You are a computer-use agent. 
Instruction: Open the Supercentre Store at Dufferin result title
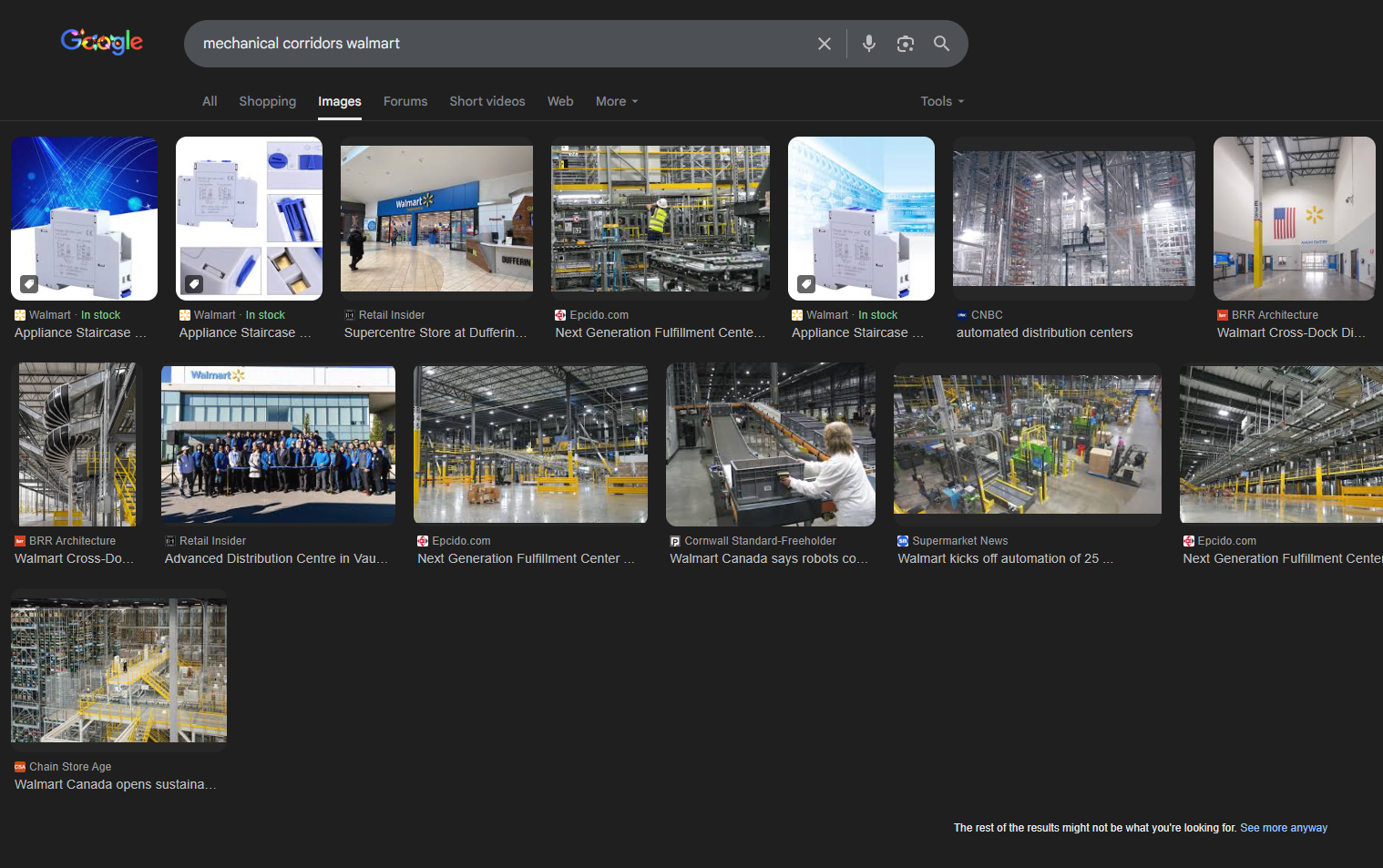tap(435, 332)
